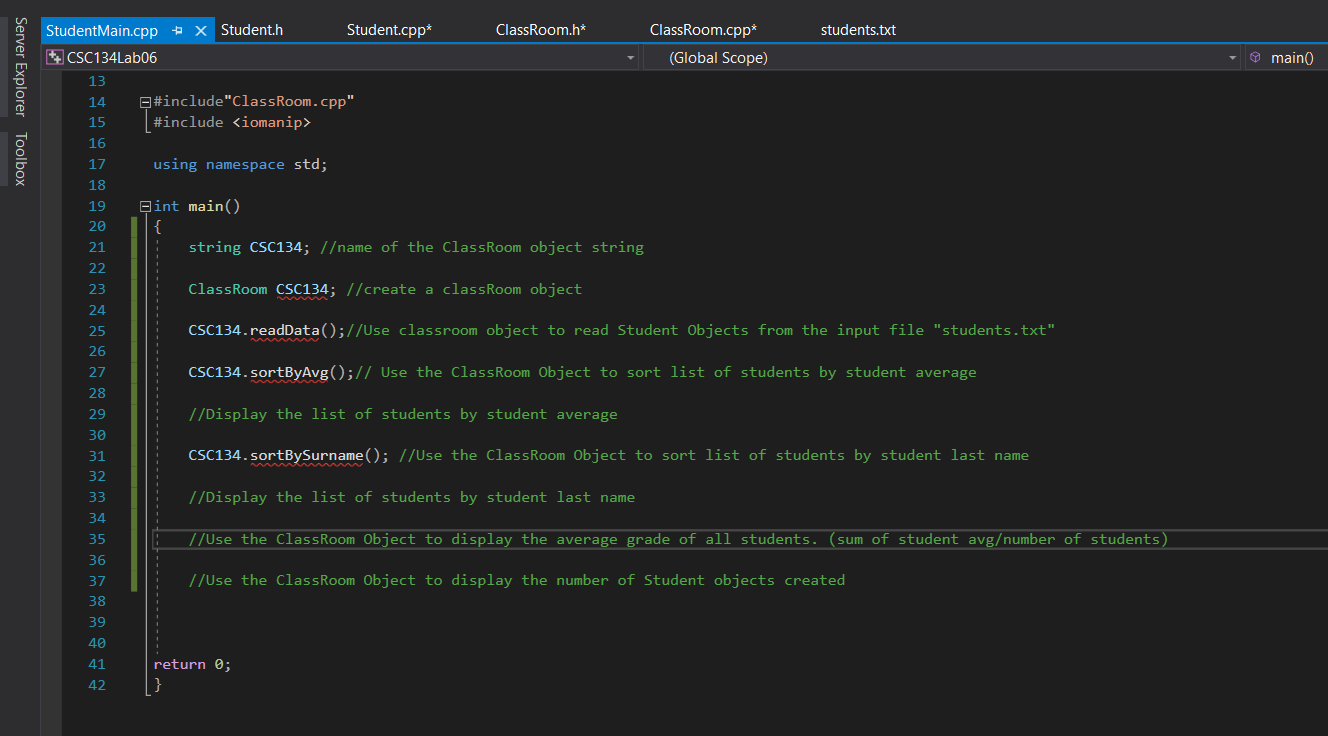Click <iomanip> in the include line
This screenshot has height=736, width=1328.
(x=271, y=122)
